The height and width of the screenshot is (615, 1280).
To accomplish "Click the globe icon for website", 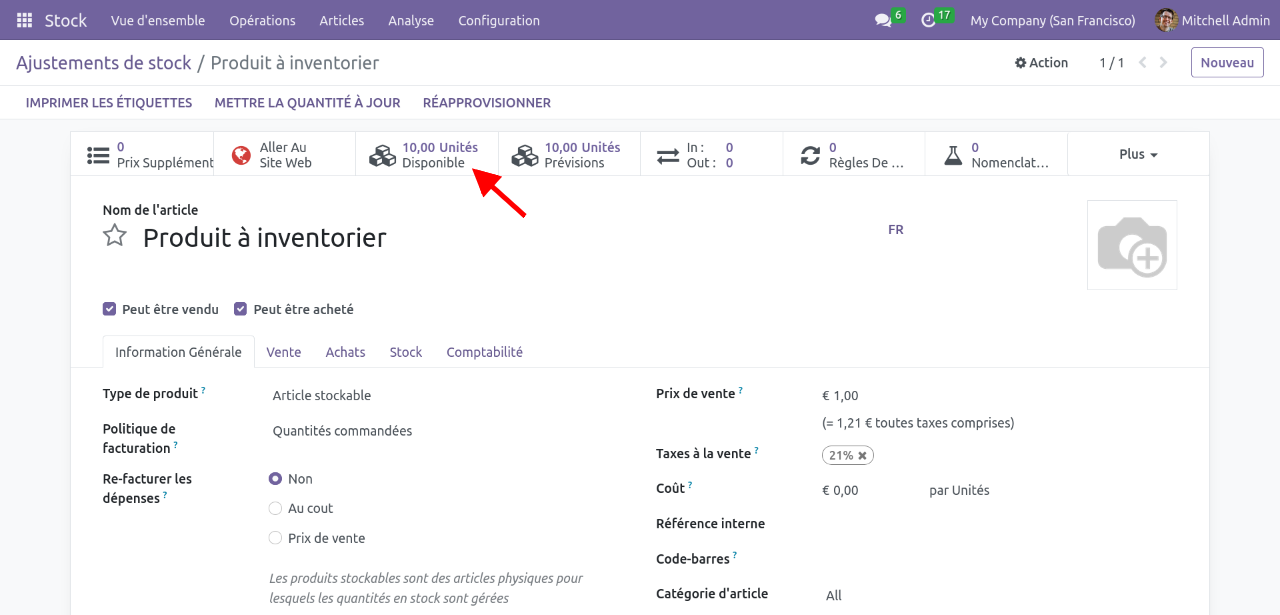I will 241,155.
